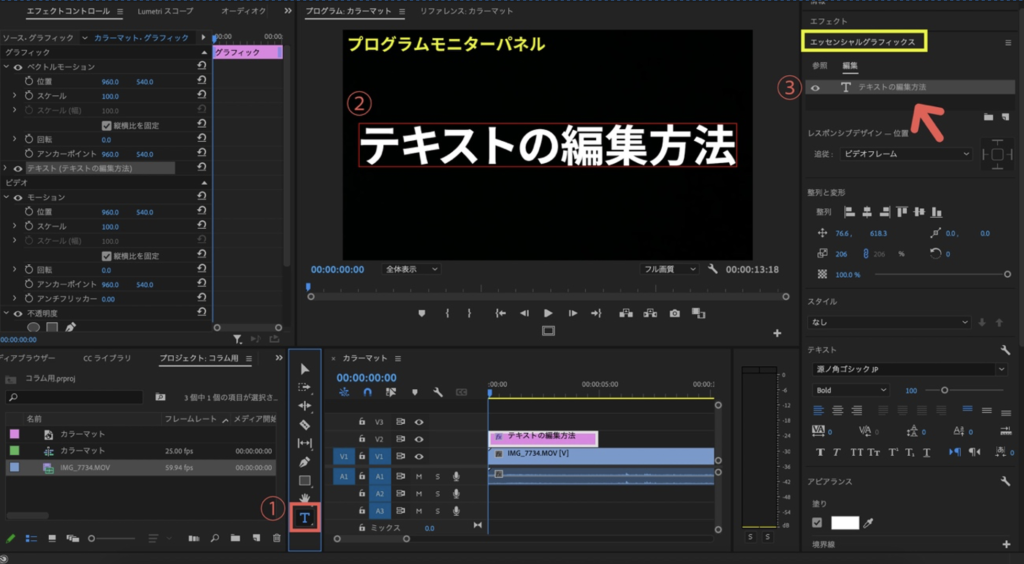Open the Bold font style dropdown
1024x564 pixels.
(848, 390)
